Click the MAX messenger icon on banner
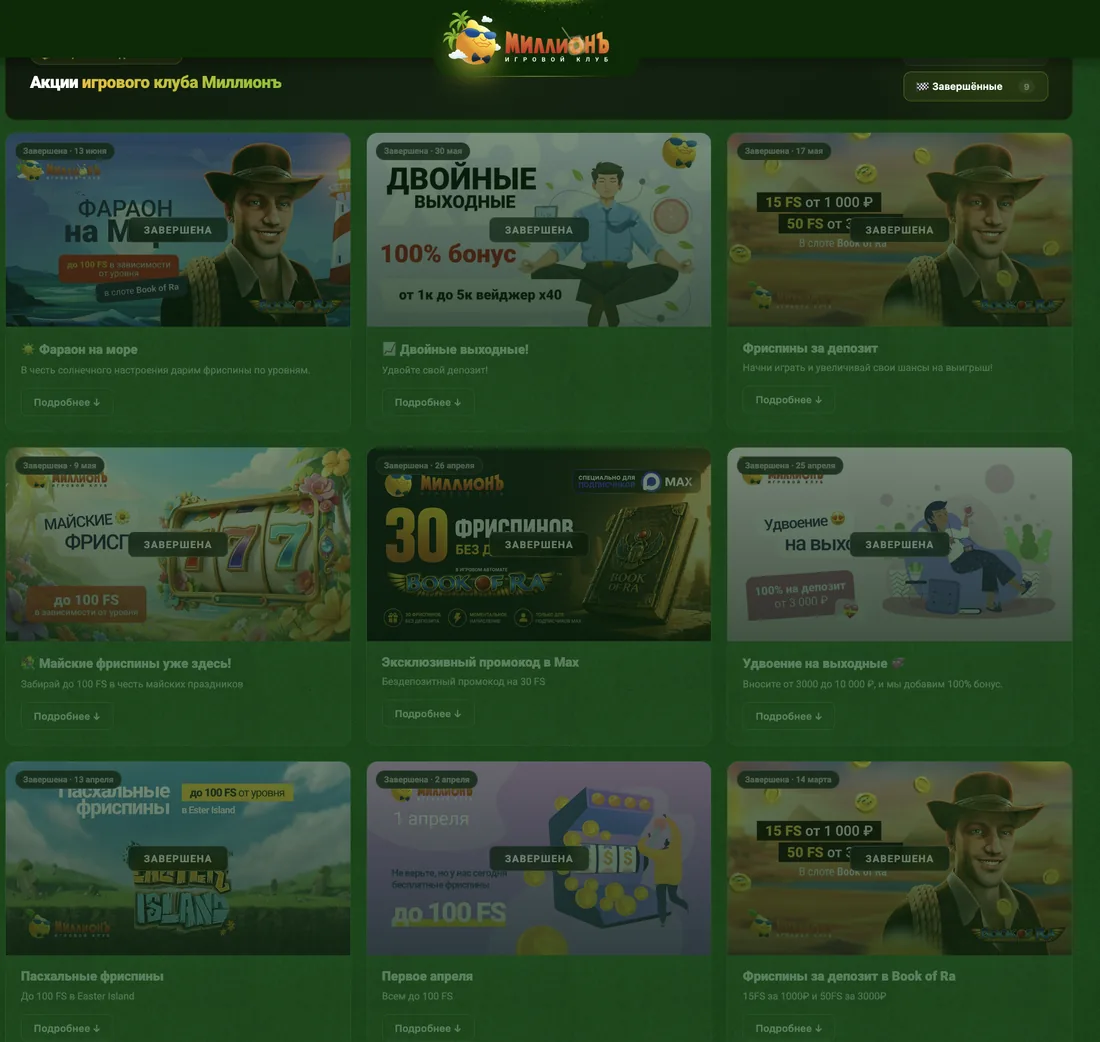Screen dimensions: 1100x1042 (651, 481)
